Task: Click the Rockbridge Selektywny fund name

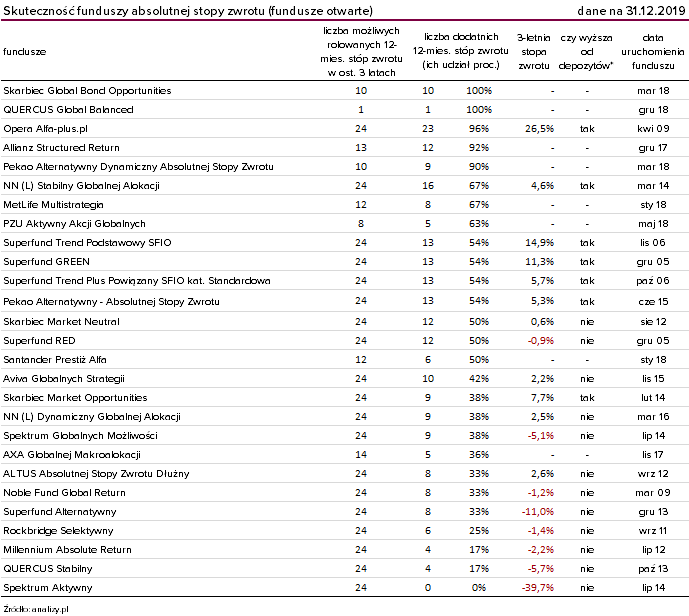Action: (x=58, y=531)
